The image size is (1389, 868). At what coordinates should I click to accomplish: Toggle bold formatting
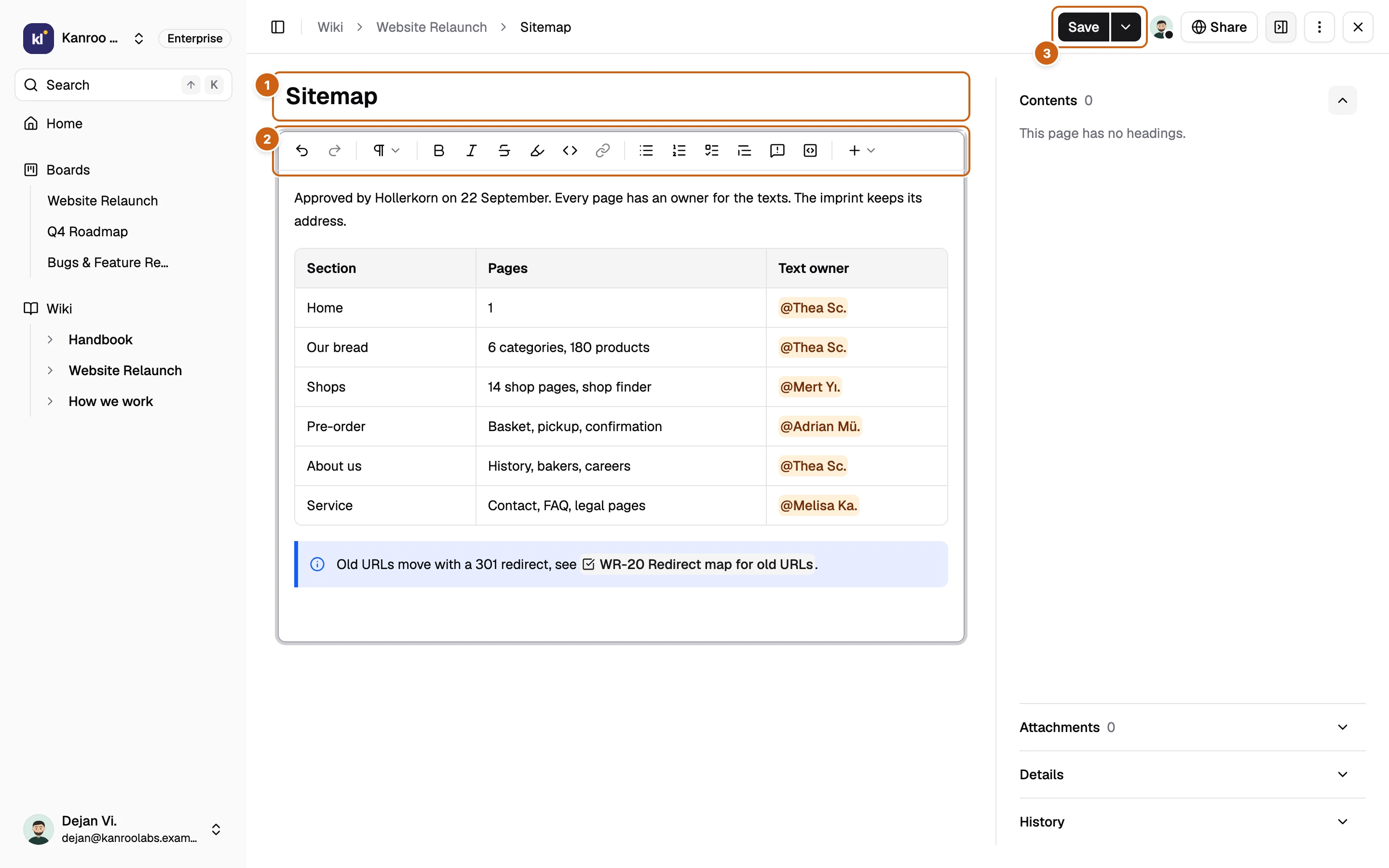[x=439, y=150]
